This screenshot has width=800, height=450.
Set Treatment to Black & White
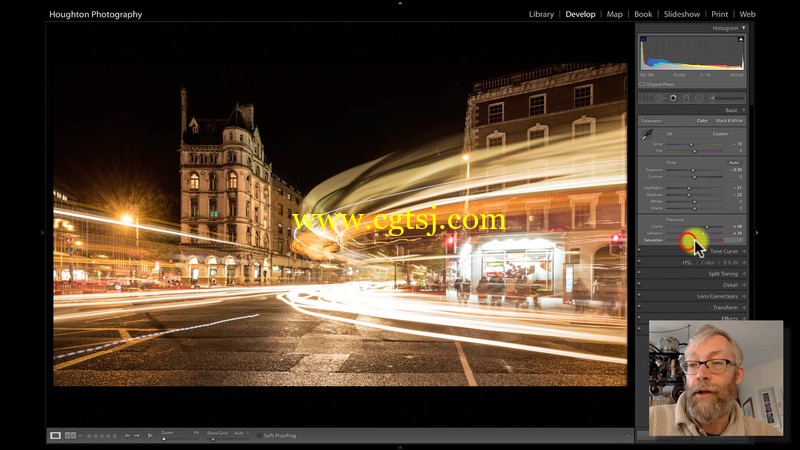click(x=729, y=121)
